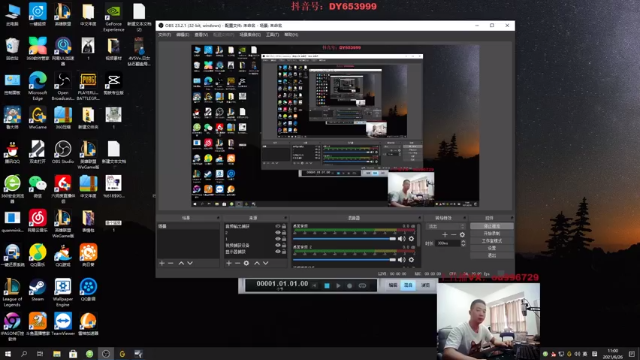Viewport: 640px width, 360px height.
Task: Add a scene transition with the plus icon
Action: (x=445, y=234)
